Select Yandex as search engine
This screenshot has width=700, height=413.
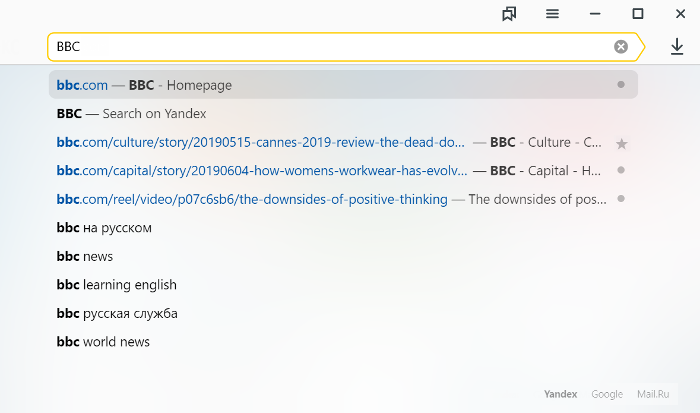coord(560,394)
